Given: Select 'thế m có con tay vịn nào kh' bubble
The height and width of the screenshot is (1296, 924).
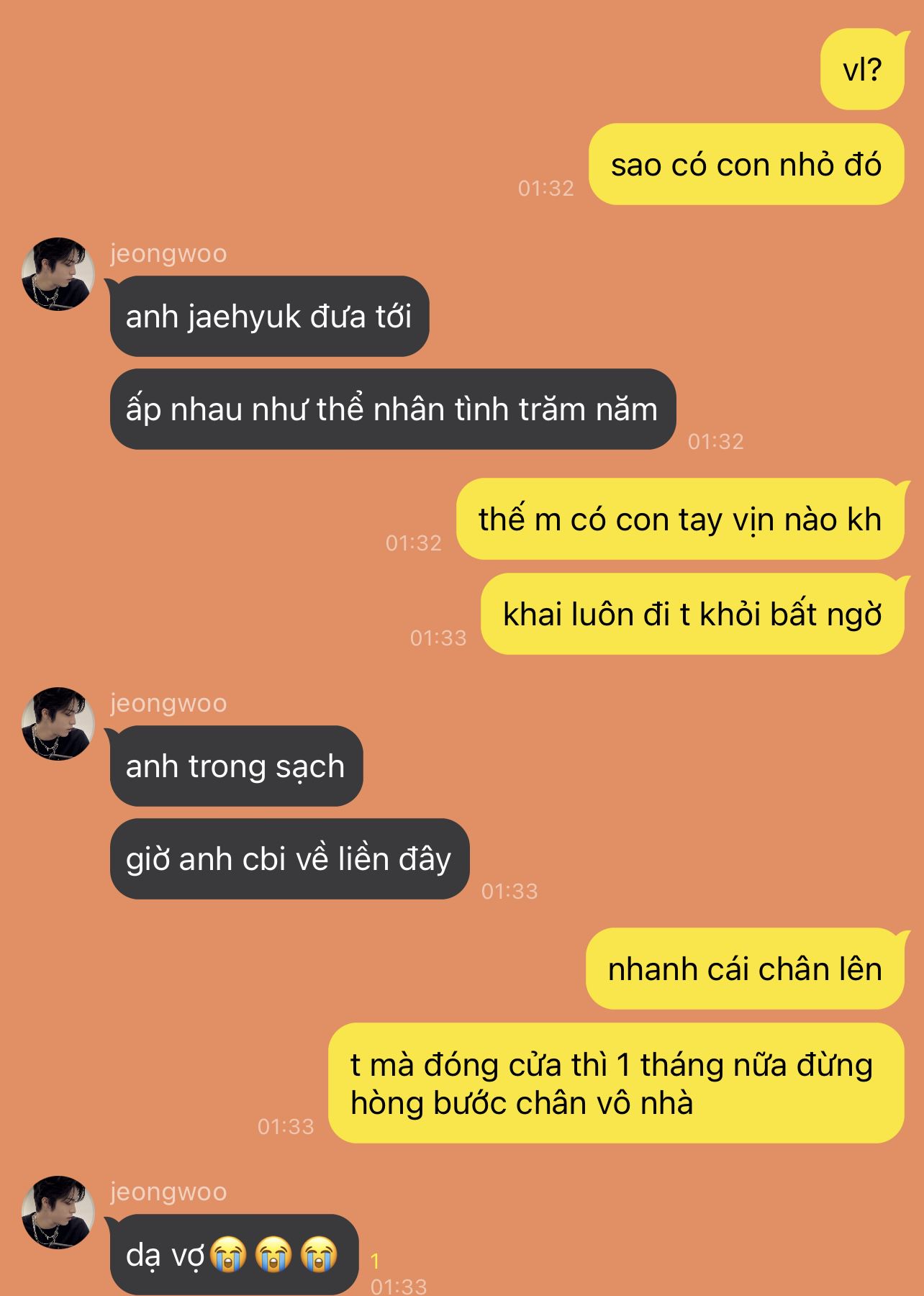Looking at the screenshot, I should 680,520.
